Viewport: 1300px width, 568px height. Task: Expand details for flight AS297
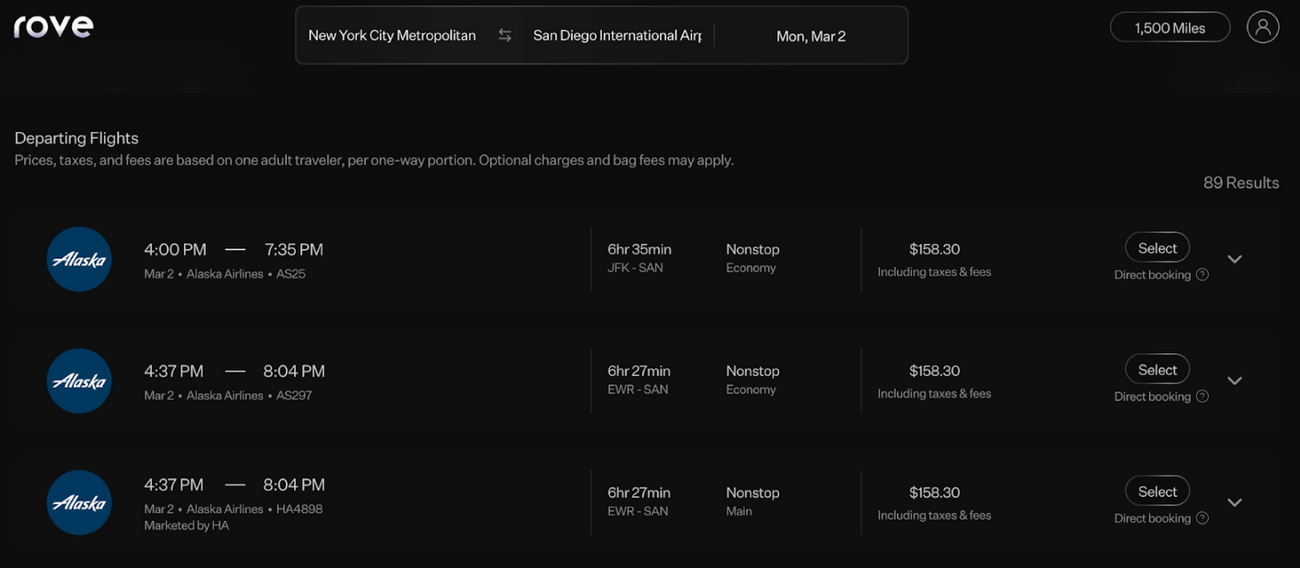click(x=1234, y=381)
